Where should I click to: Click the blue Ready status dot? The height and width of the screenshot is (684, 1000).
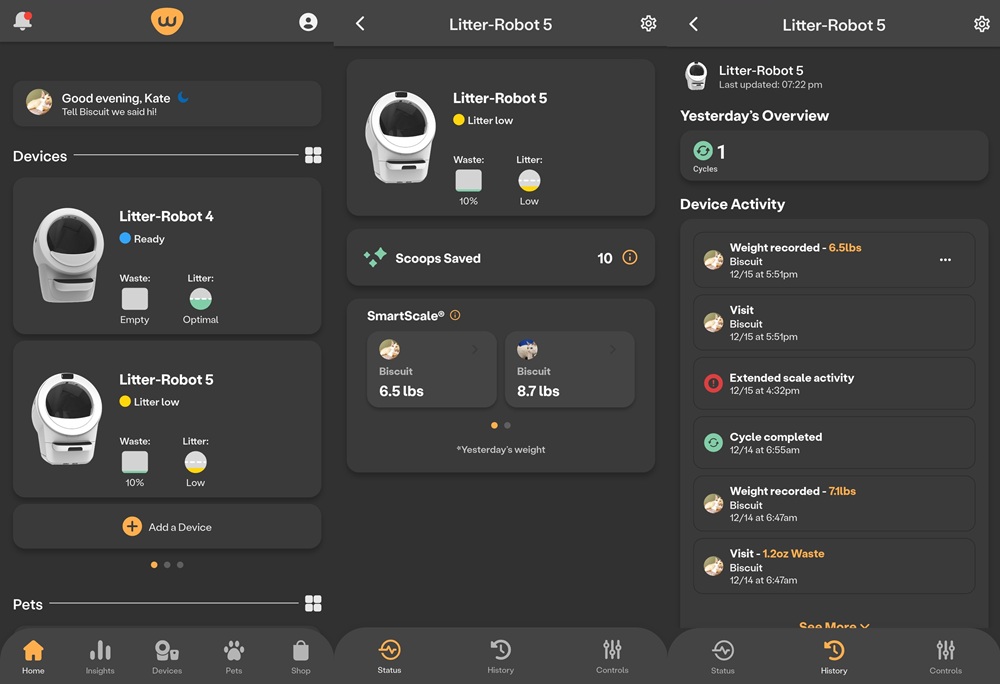(x=125, y=238)
